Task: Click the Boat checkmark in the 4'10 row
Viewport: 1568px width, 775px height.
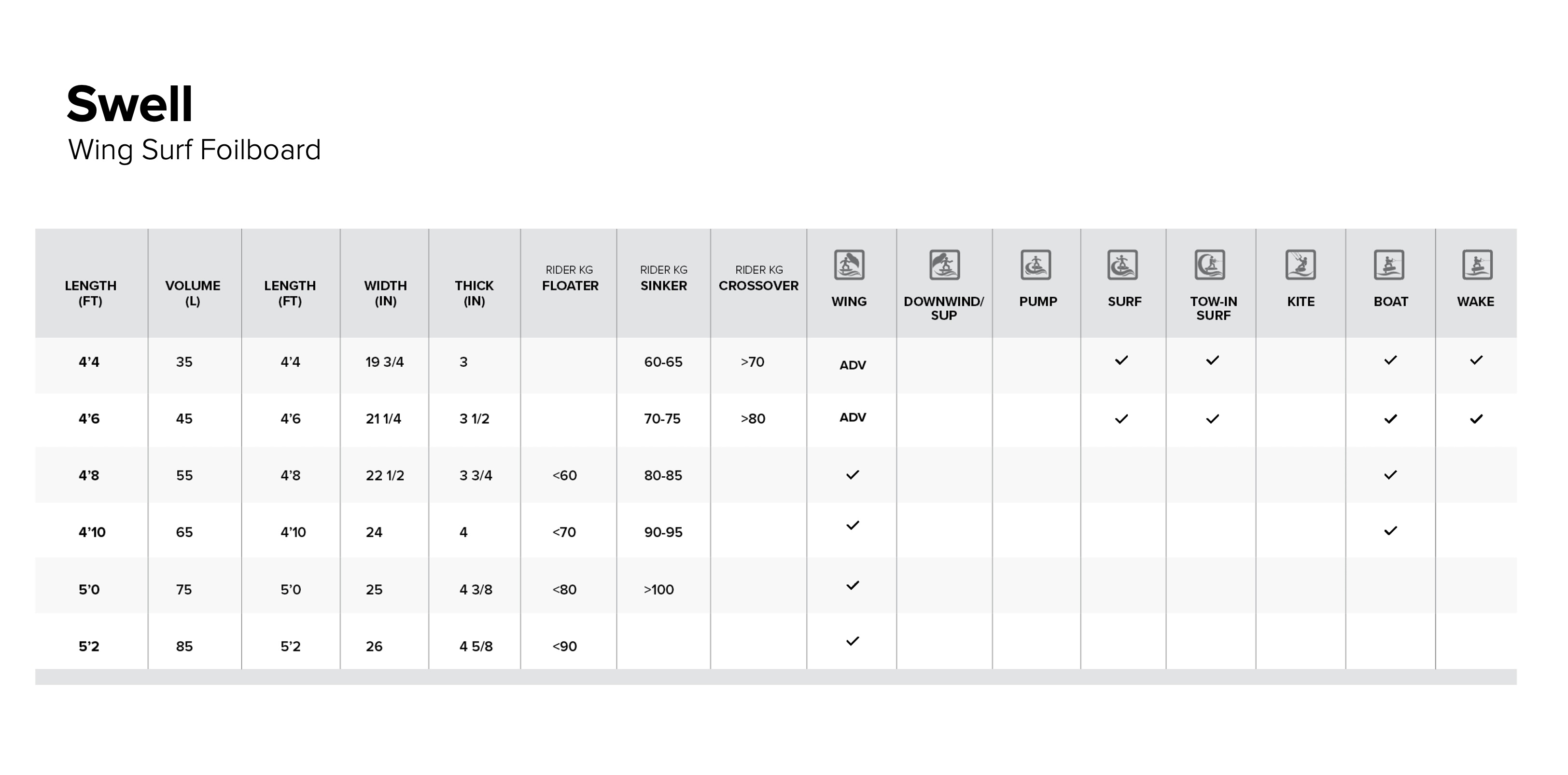Action: [1390, 530]
